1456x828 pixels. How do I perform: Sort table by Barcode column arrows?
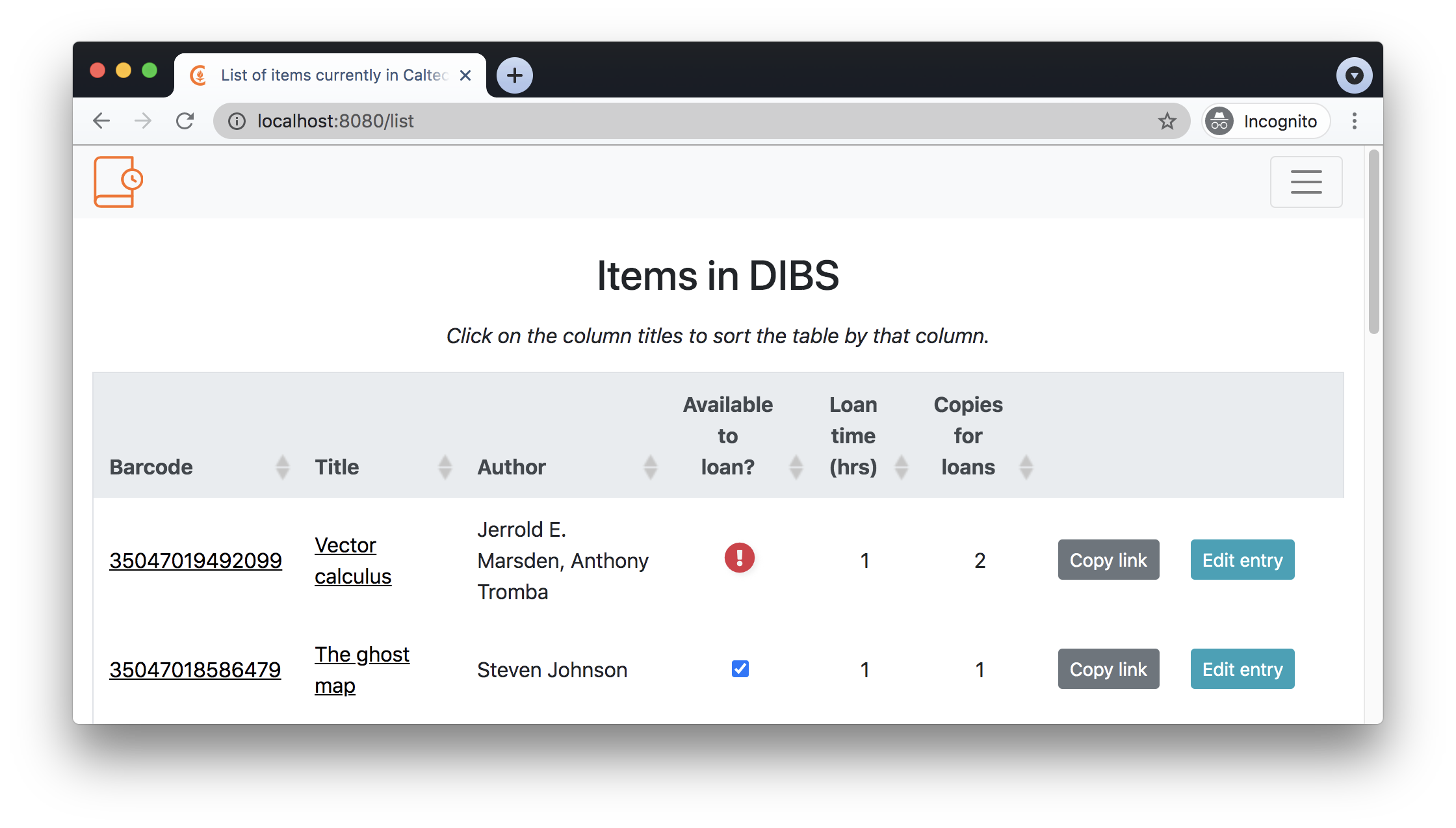(x=282, y=467)
